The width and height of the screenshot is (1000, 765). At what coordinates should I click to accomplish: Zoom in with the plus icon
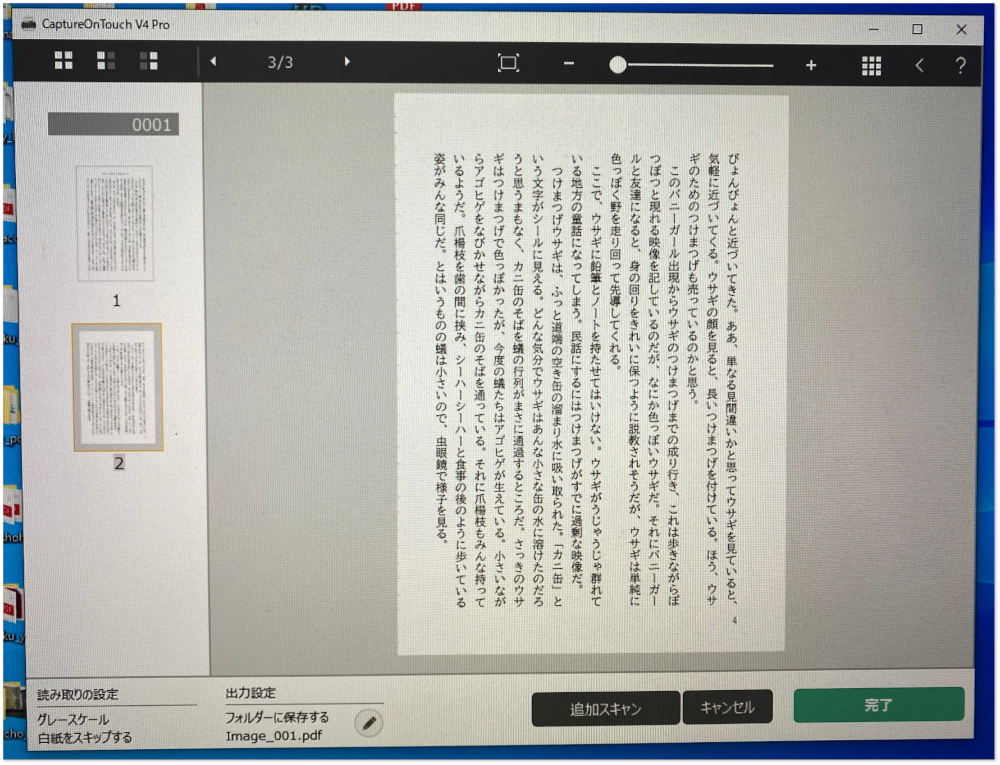coord(811,65)
